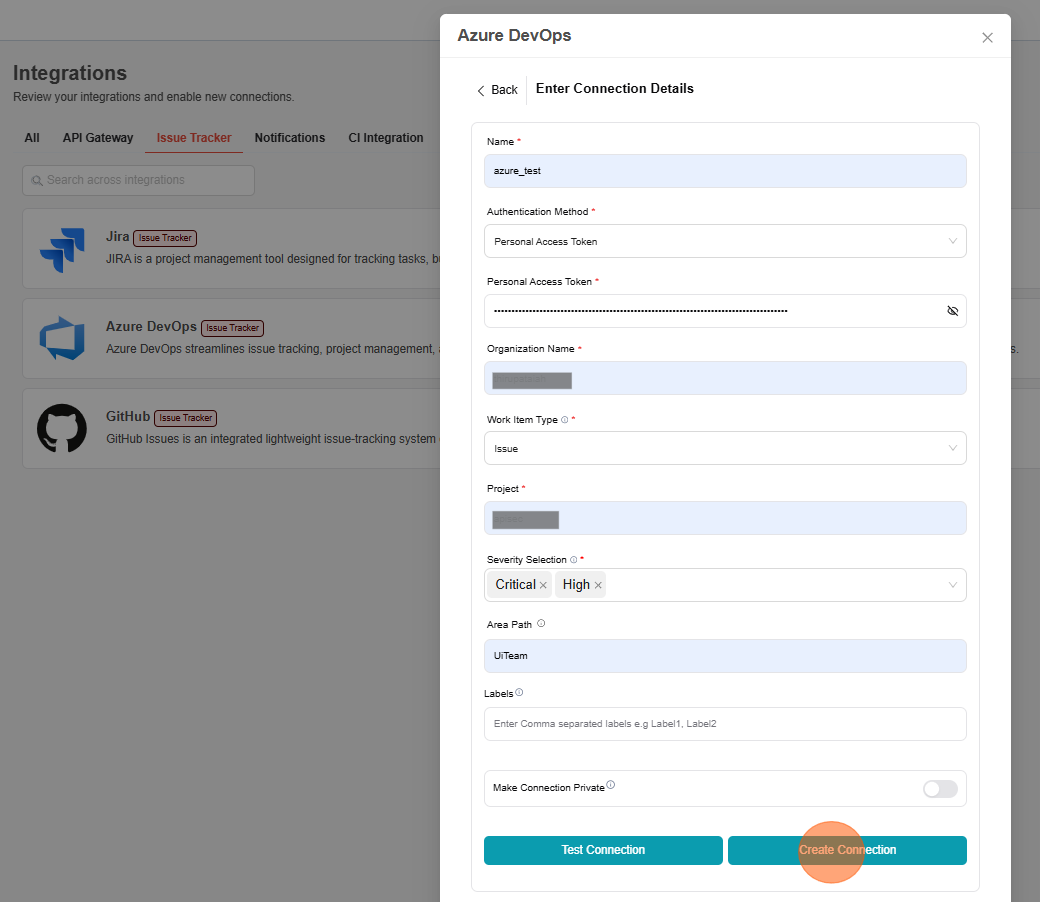The image size is (1040, 902).
Task: Click the GitHub logo icon
Action: coord(62,428)
